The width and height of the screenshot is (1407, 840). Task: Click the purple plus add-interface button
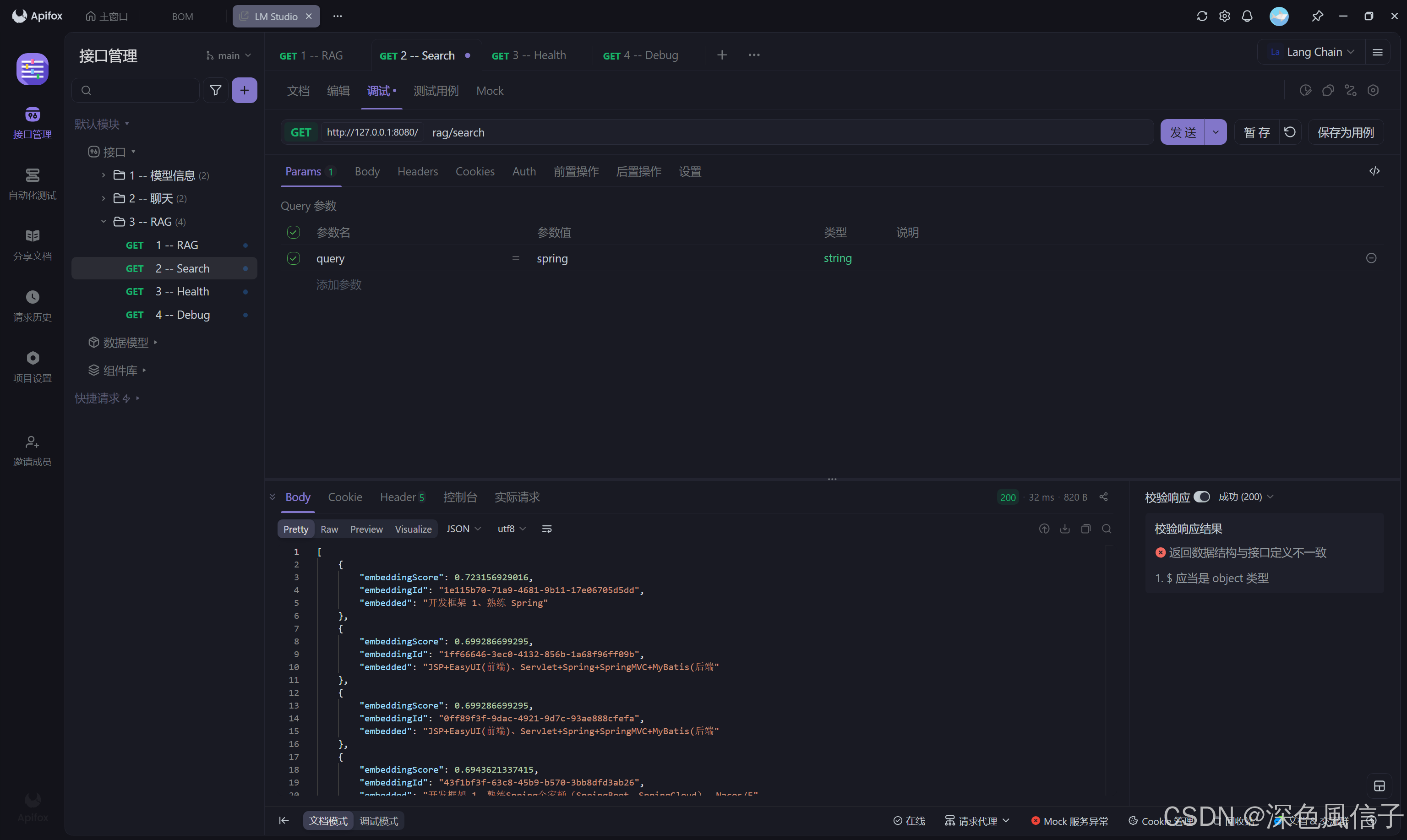click(244, 90)
